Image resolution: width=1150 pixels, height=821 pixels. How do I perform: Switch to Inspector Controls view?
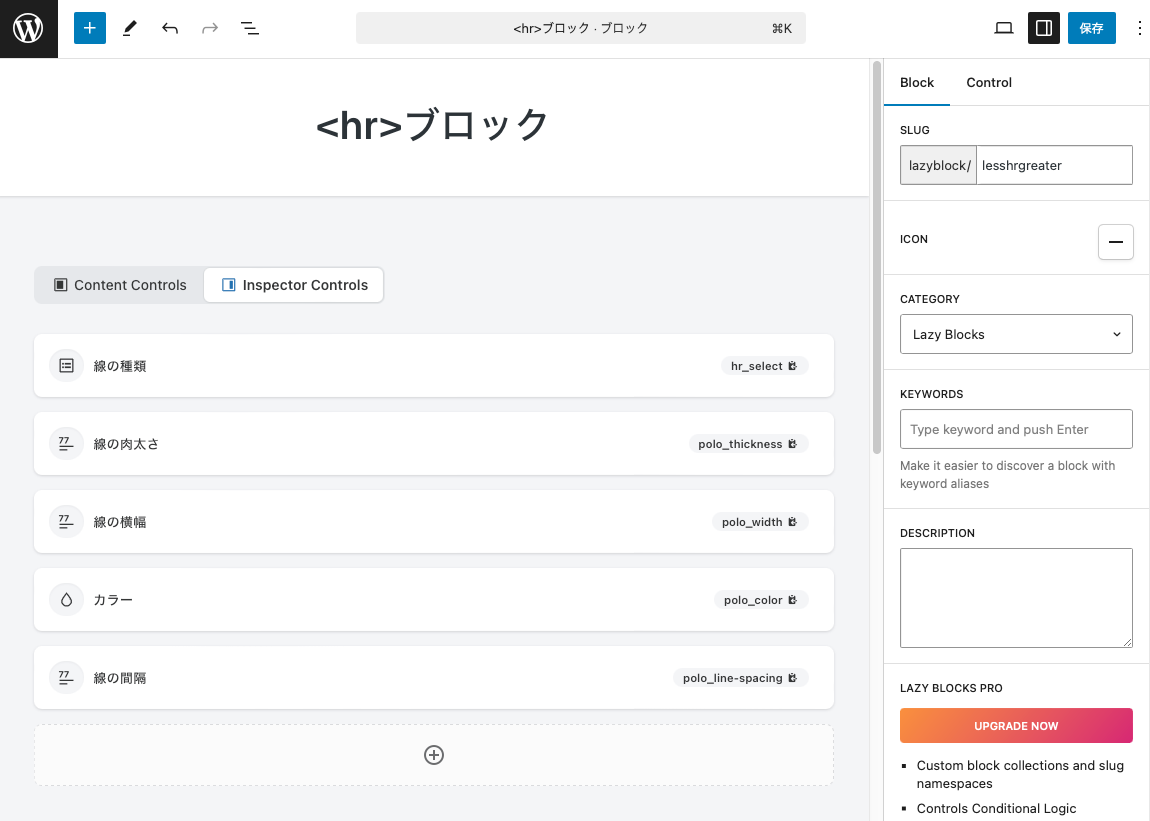click(294, 285)
